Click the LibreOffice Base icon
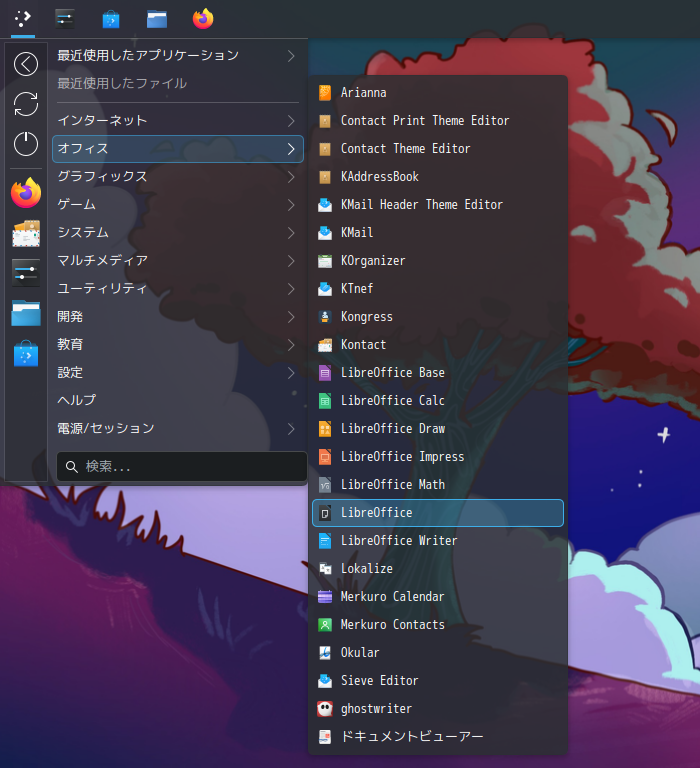This screenshot has width=700, height=768. pos(325,373)
